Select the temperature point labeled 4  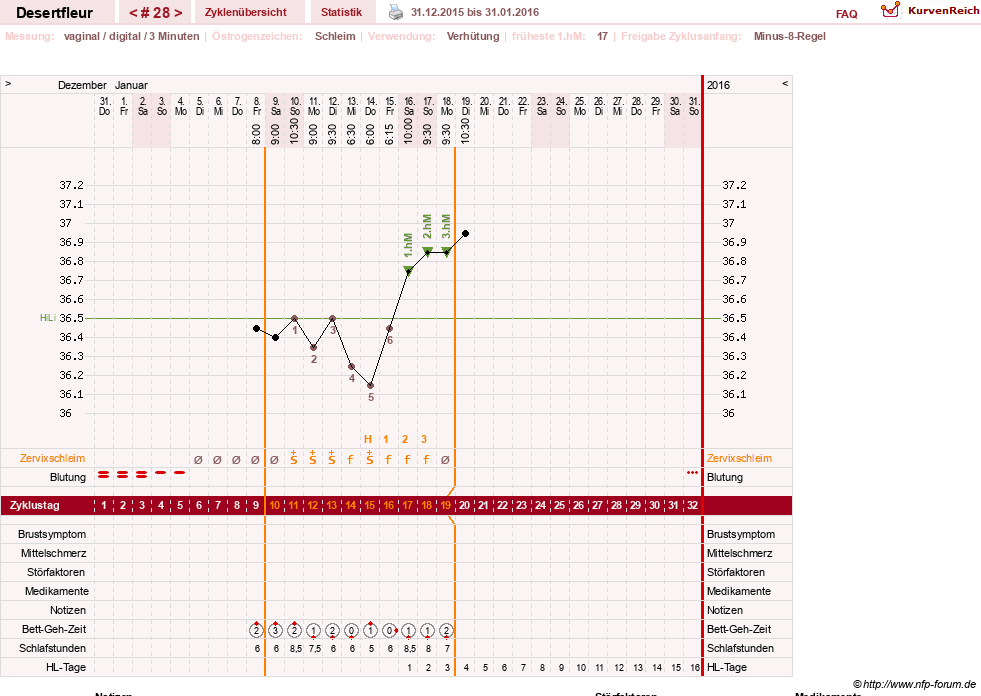tap(352, 366)
